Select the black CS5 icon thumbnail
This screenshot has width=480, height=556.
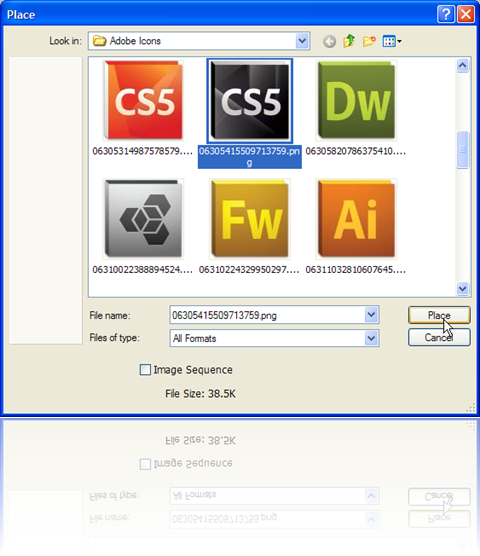(250, 101)
